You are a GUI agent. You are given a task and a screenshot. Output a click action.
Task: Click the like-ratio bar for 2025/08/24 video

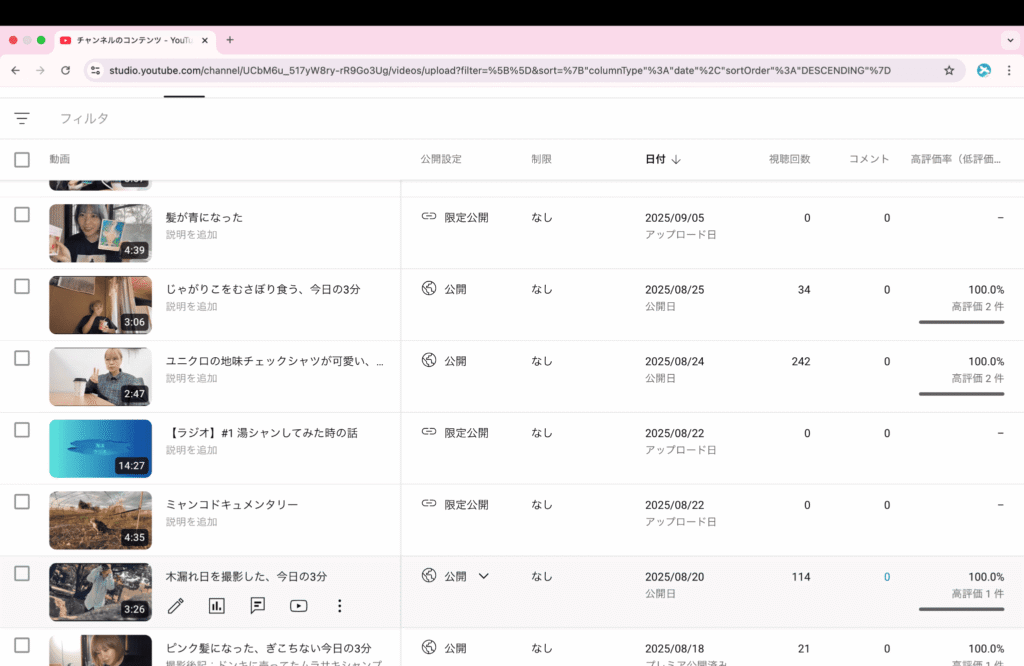click(x=961, y=394)
